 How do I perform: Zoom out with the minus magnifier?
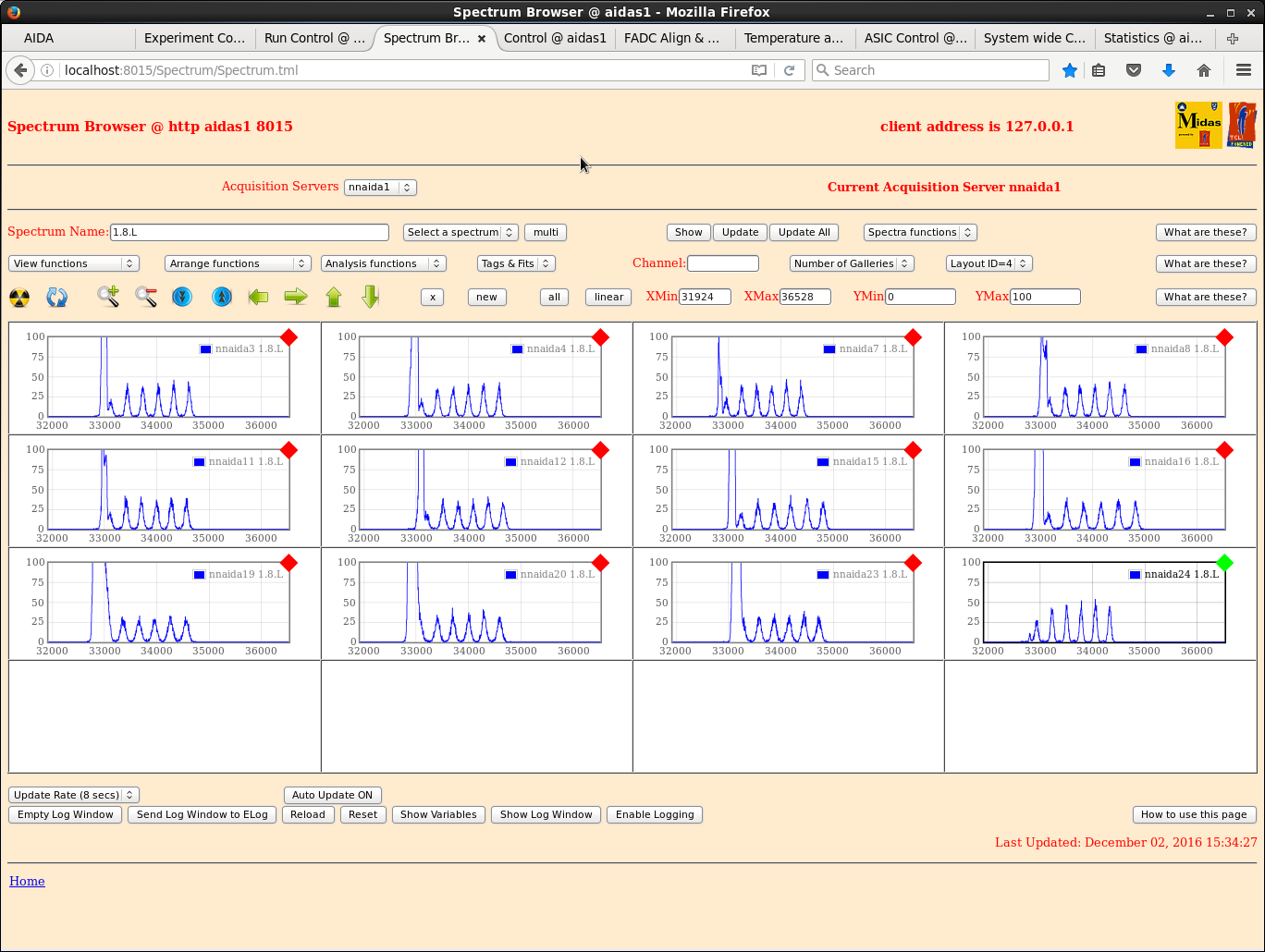(x=146, y=297)
